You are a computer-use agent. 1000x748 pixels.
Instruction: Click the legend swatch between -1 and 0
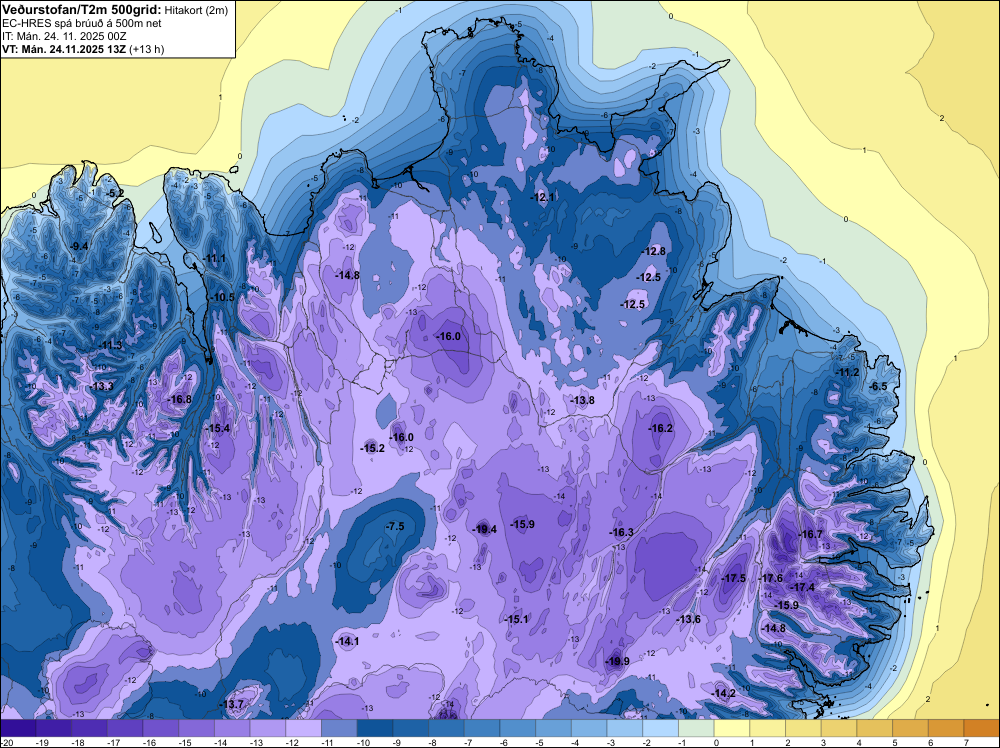(x=696, y=728)
